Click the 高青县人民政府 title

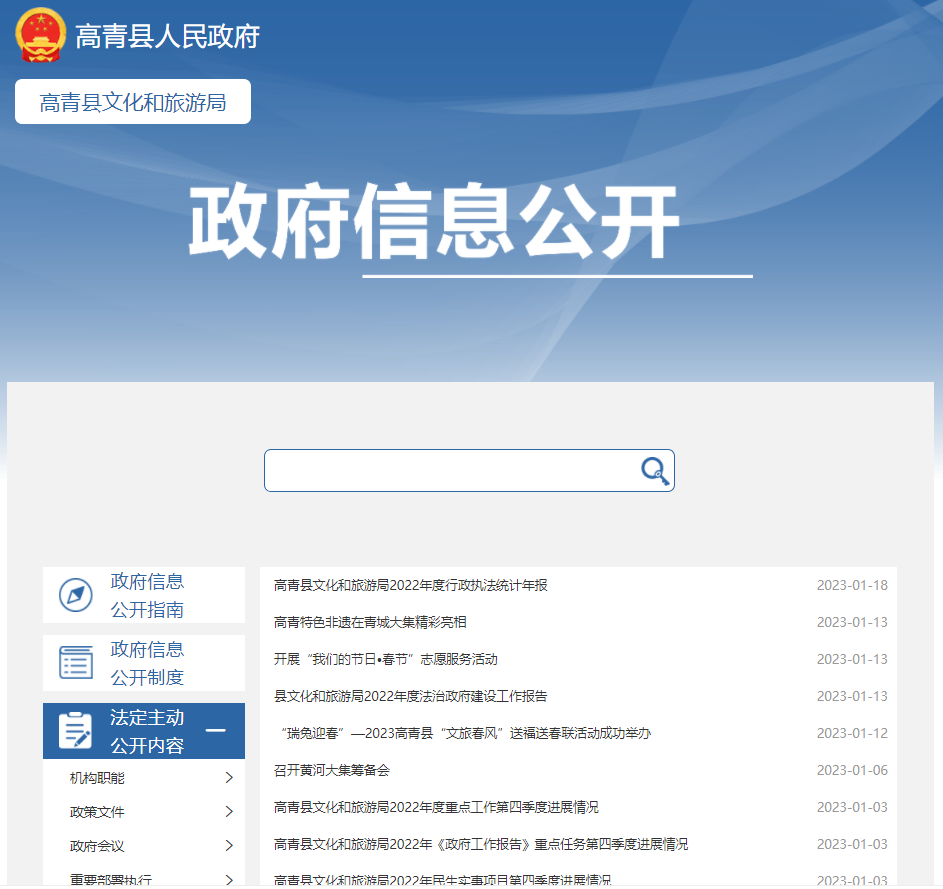pyautogui.click(x=167, y=36)
